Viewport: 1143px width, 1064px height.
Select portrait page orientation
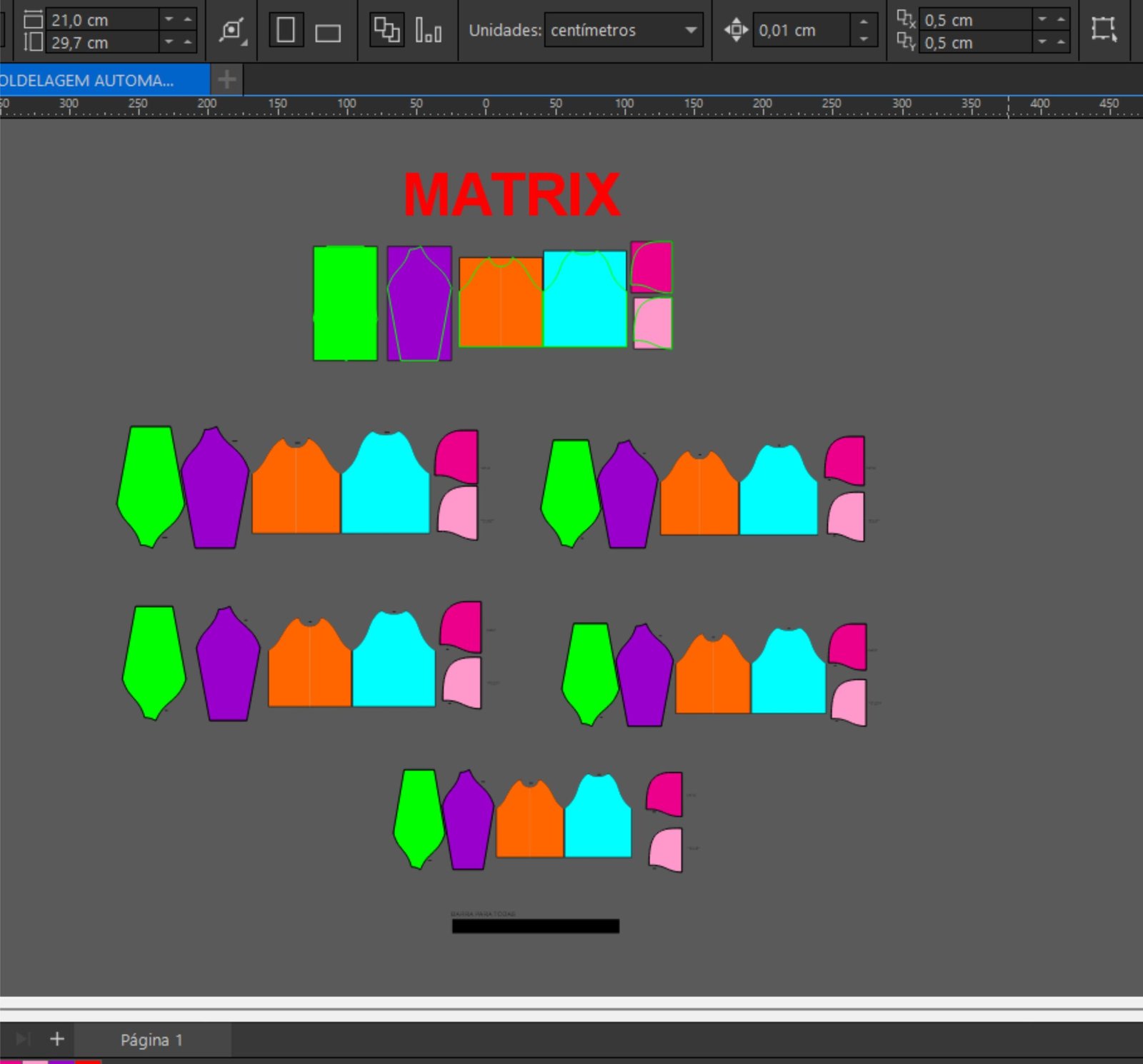[x=286, y=30]
